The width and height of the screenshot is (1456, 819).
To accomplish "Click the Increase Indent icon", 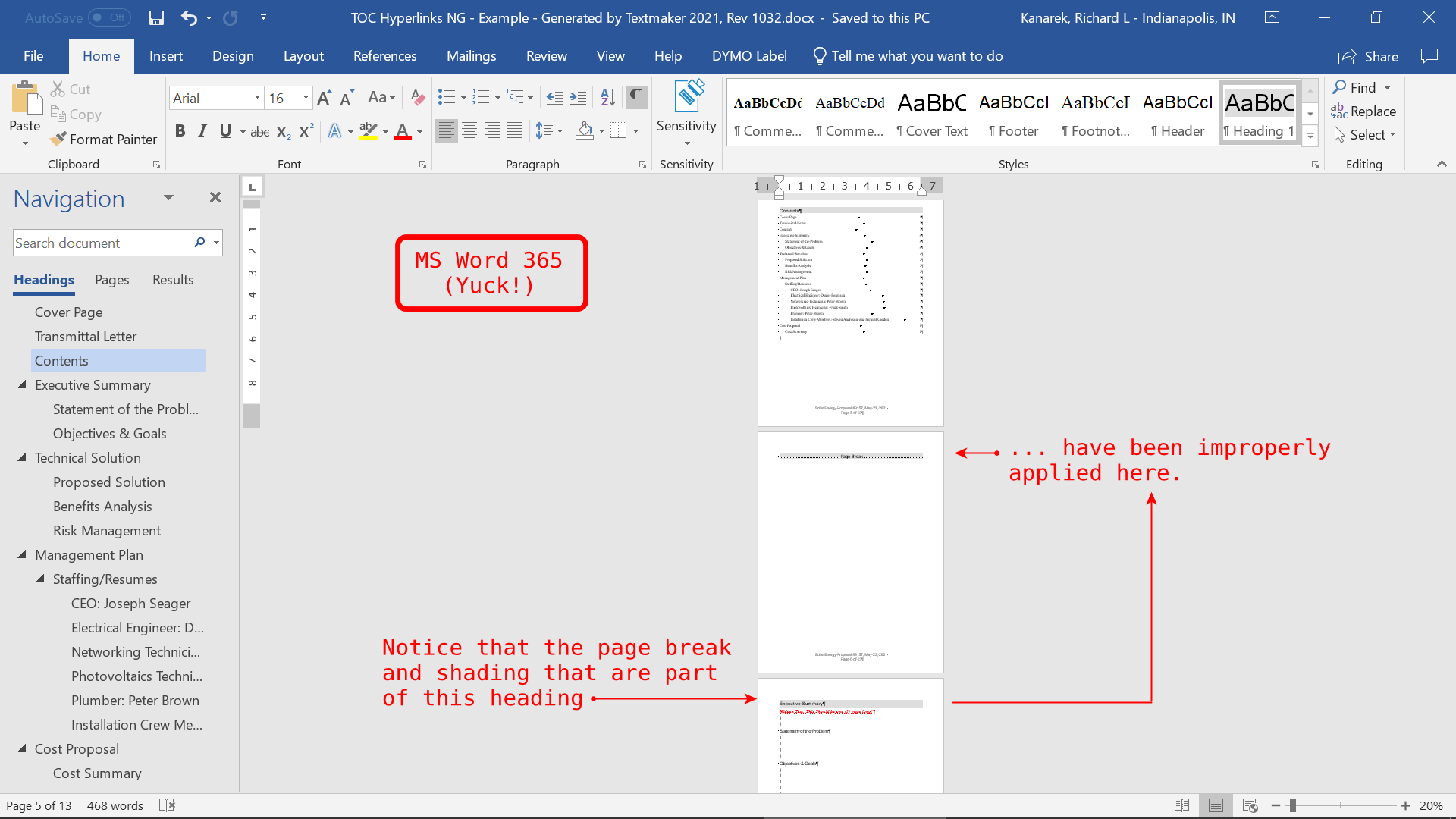I will pyautogui.click(x=578, y=97).
